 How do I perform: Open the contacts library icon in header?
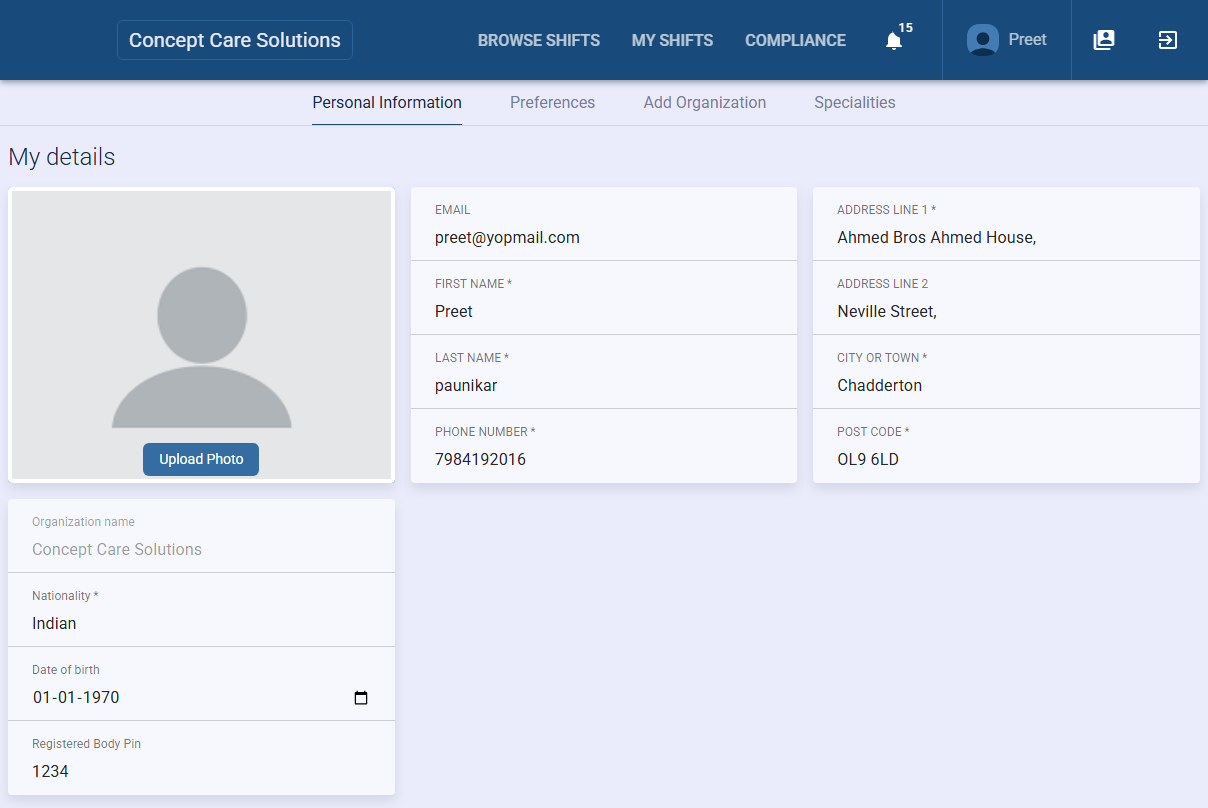coord(1104,40)
